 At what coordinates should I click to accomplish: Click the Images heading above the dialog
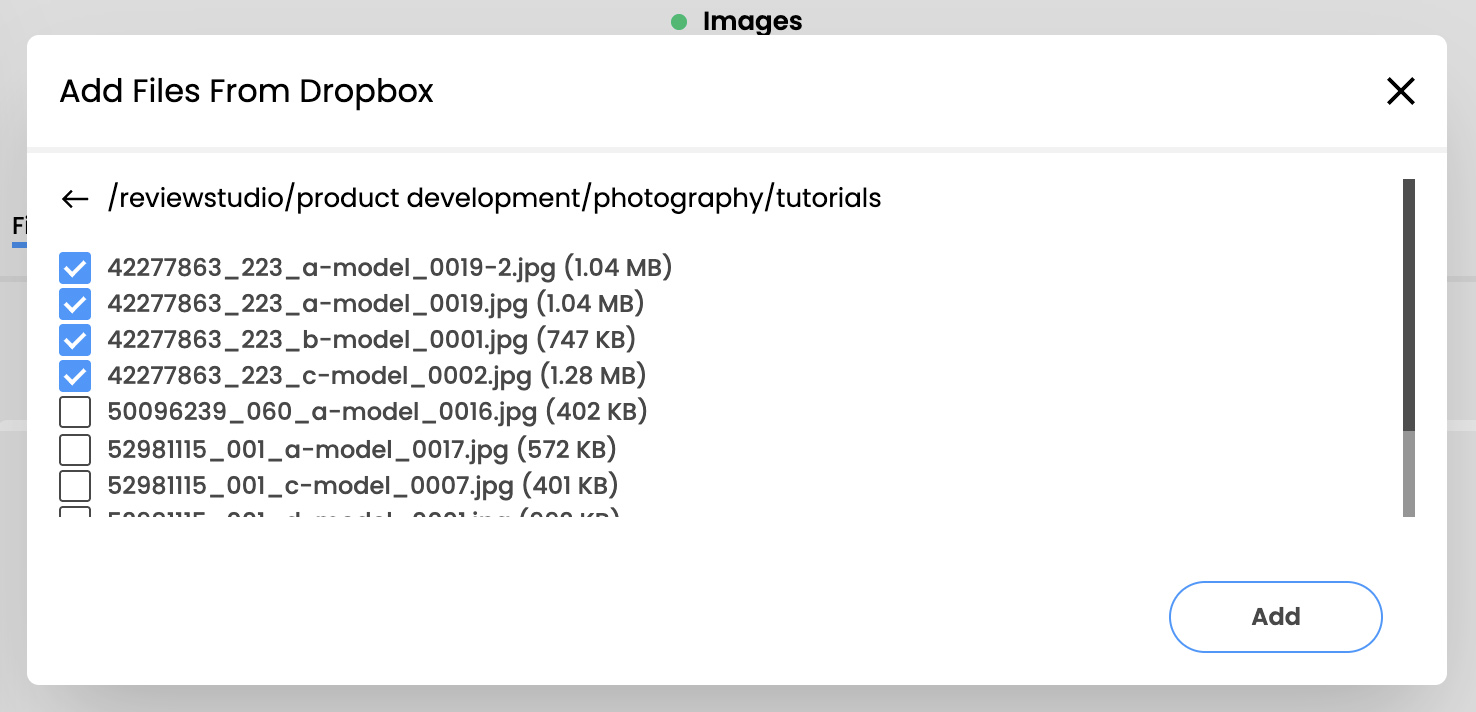(x=752, y=21)
